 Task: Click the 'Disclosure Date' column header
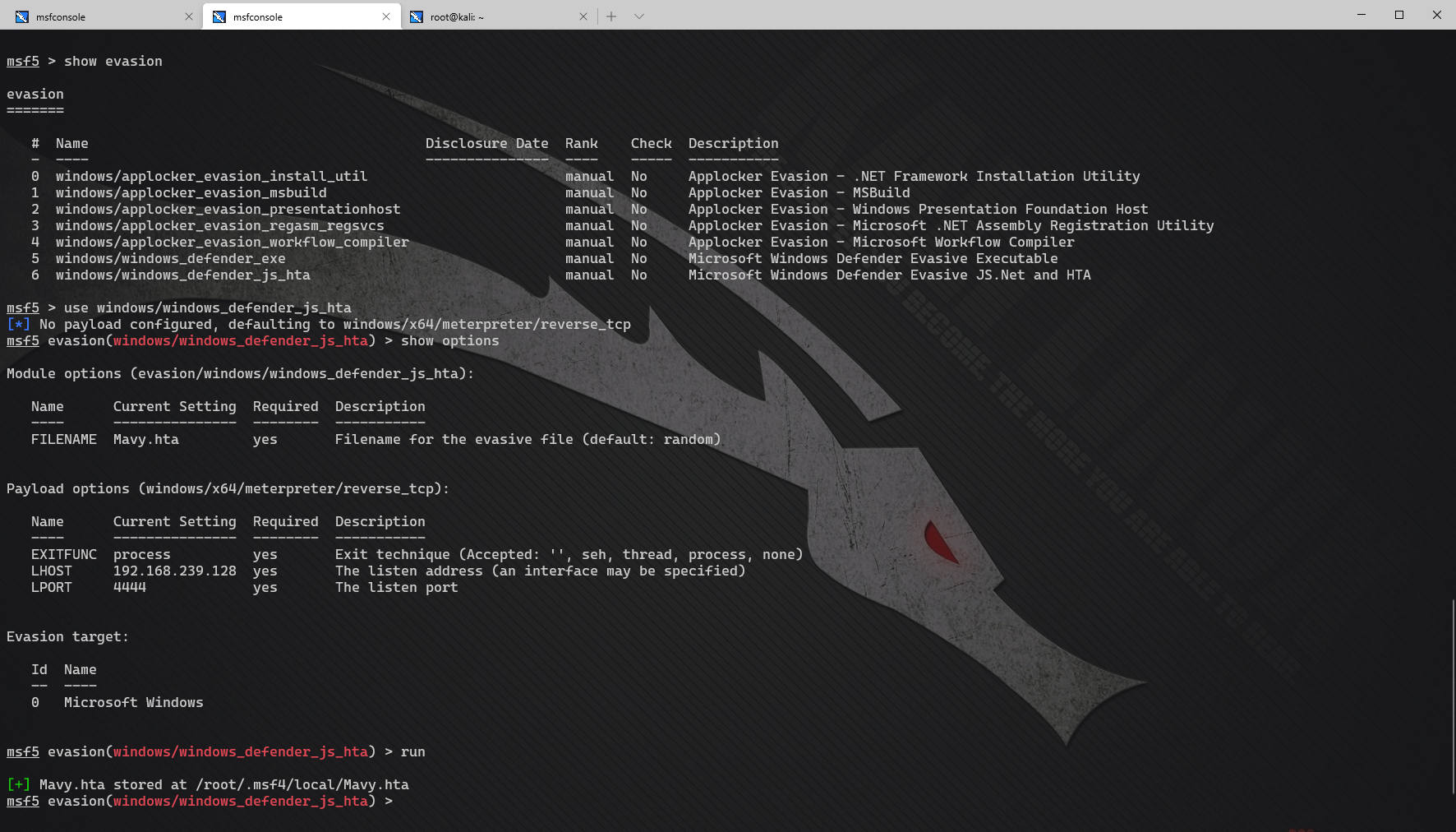(486, 144)
